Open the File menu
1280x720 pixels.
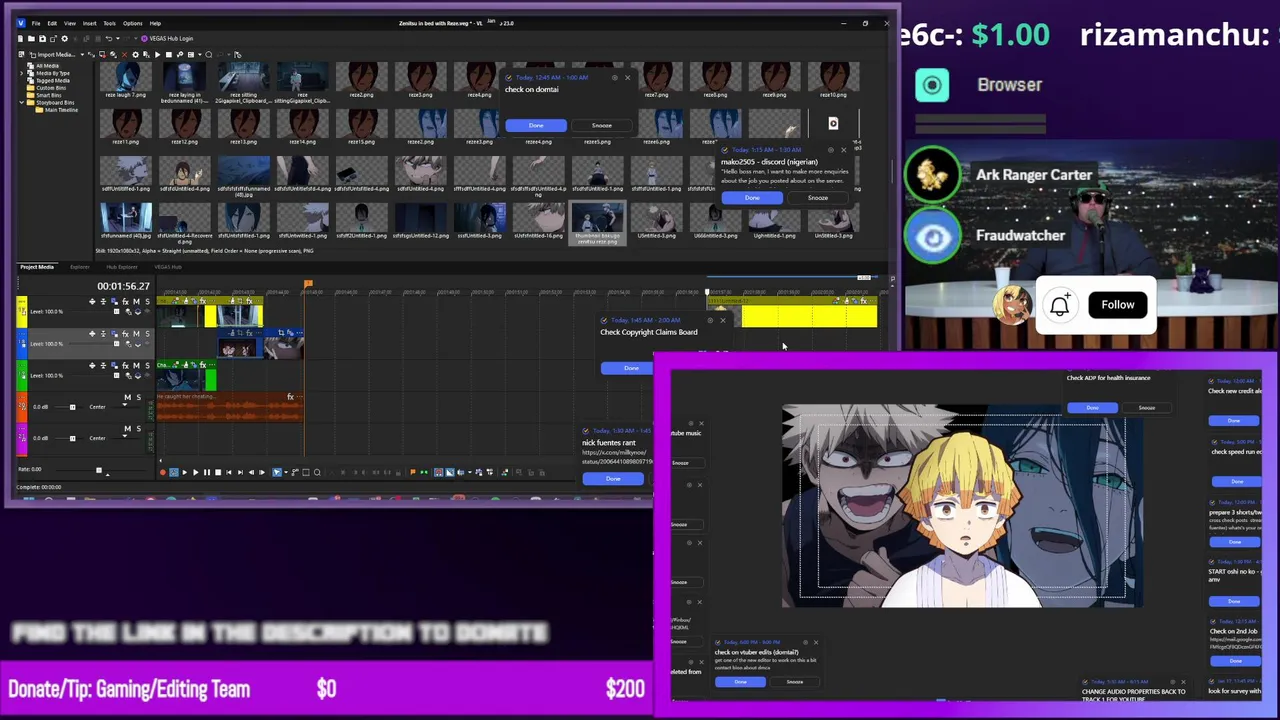(x=36, y=23)
